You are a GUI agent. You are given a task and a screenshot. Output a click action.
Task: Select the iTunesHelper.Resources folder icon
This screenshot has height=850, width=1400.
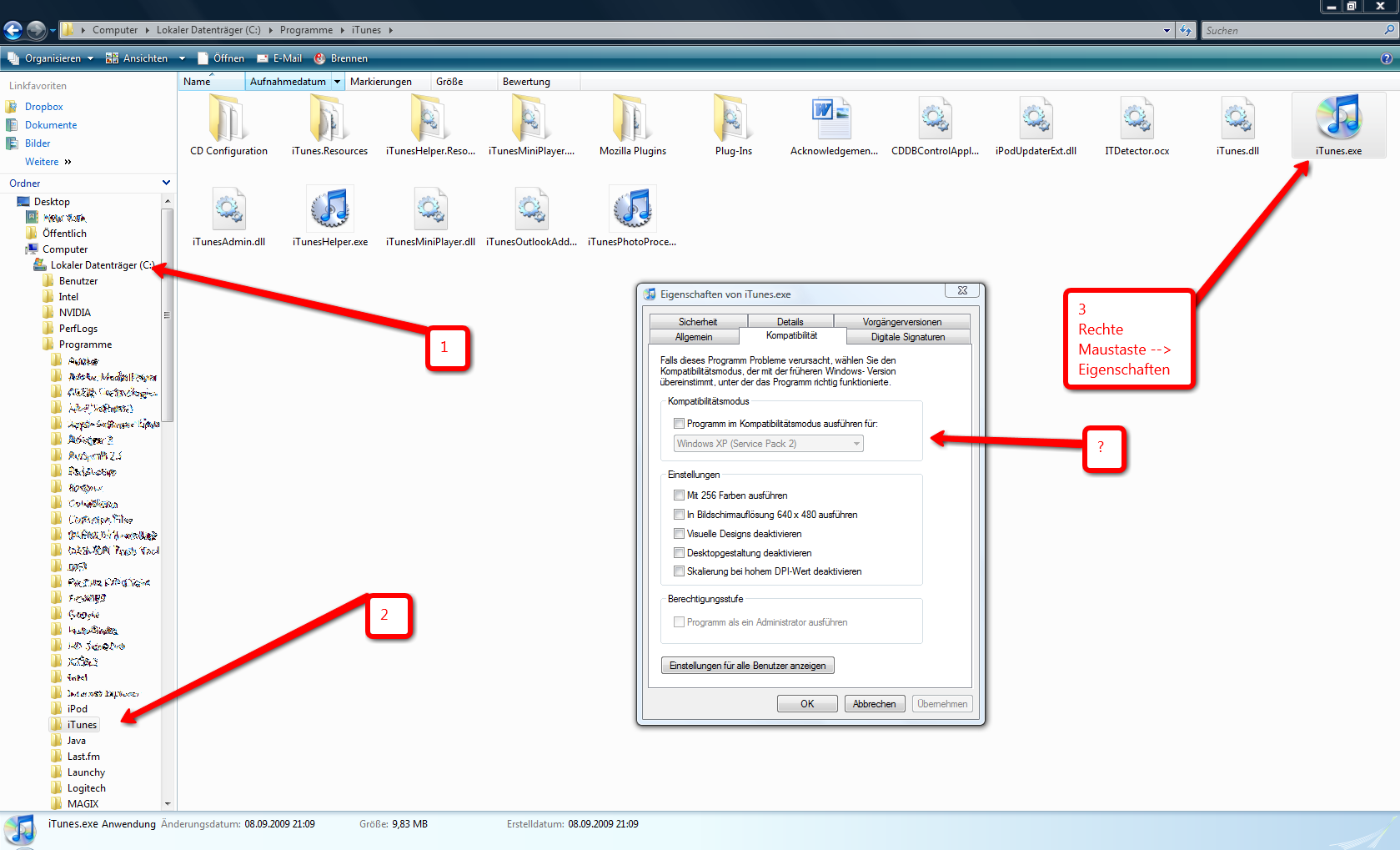430,118
